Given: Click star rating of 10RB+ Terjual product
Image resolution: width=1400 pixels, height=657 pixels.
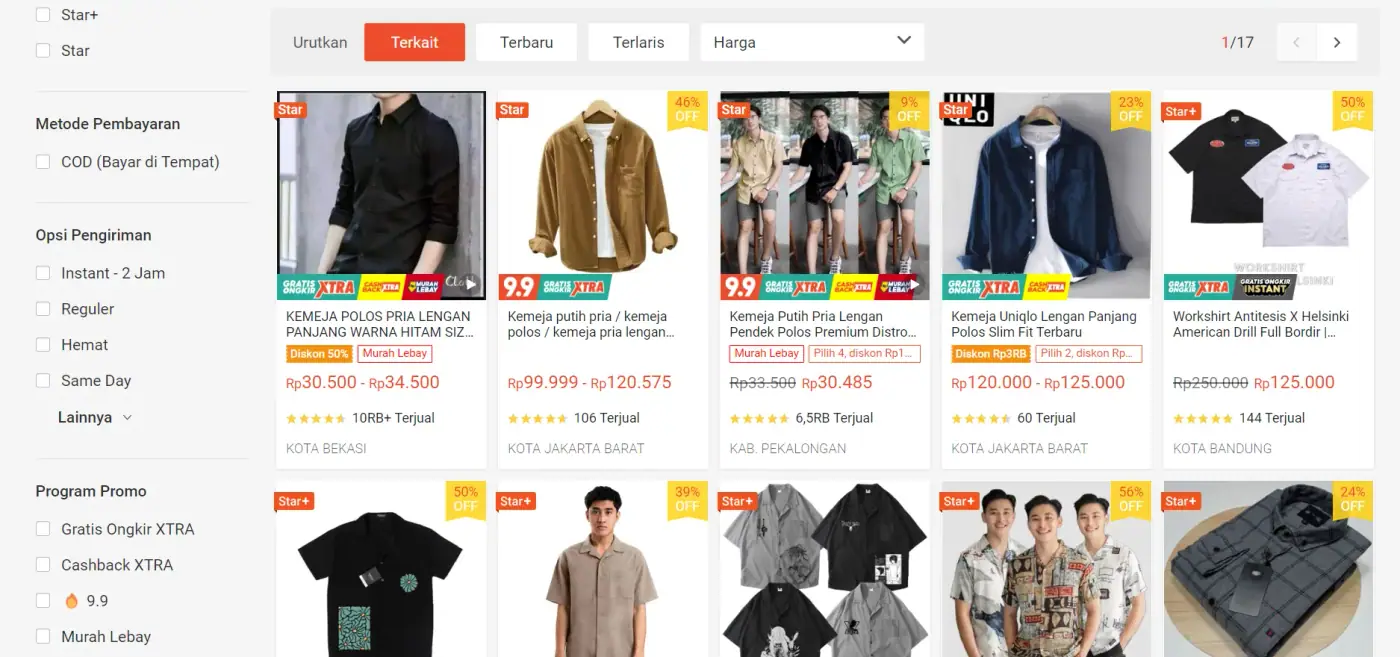Looking at the screenshot, I should (316, 419).
